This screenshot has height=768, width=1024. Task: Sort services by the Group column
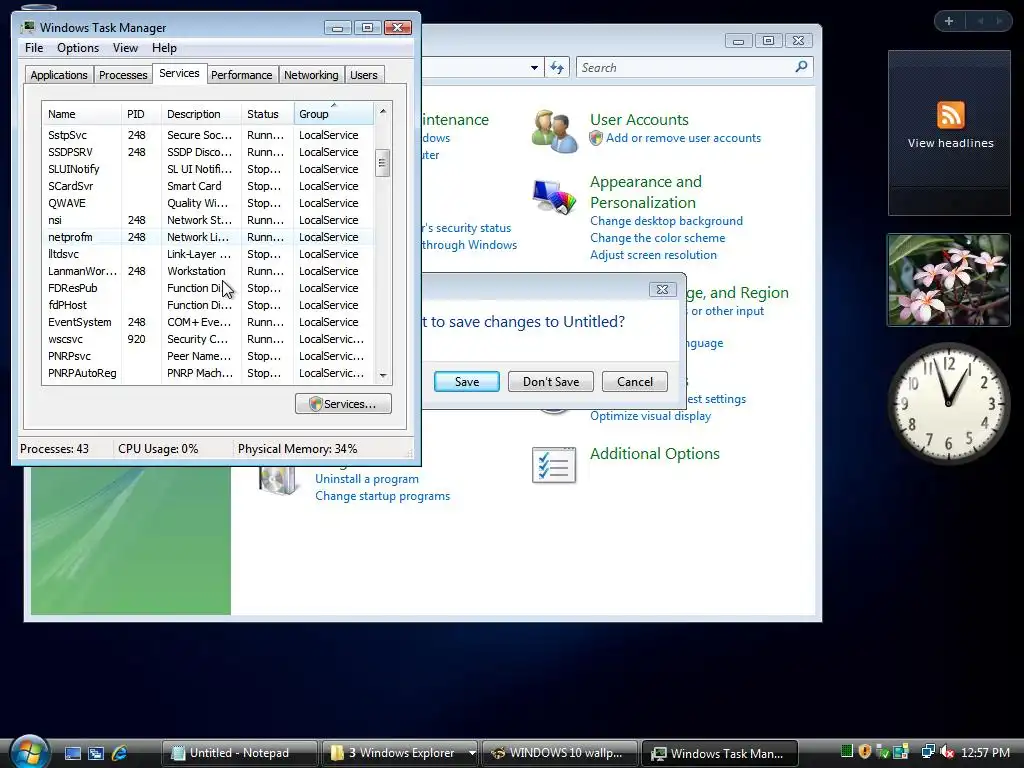(334, 114)
